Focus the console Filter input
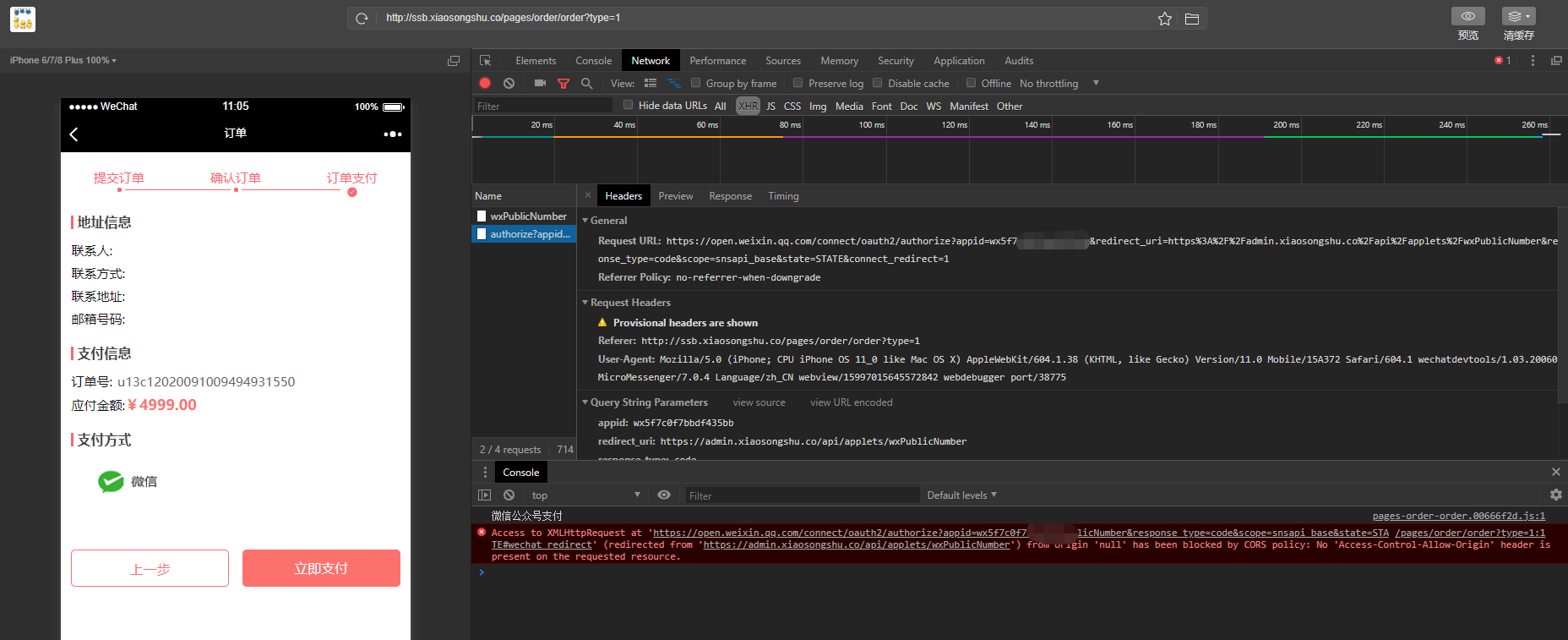 pos(801,495)
